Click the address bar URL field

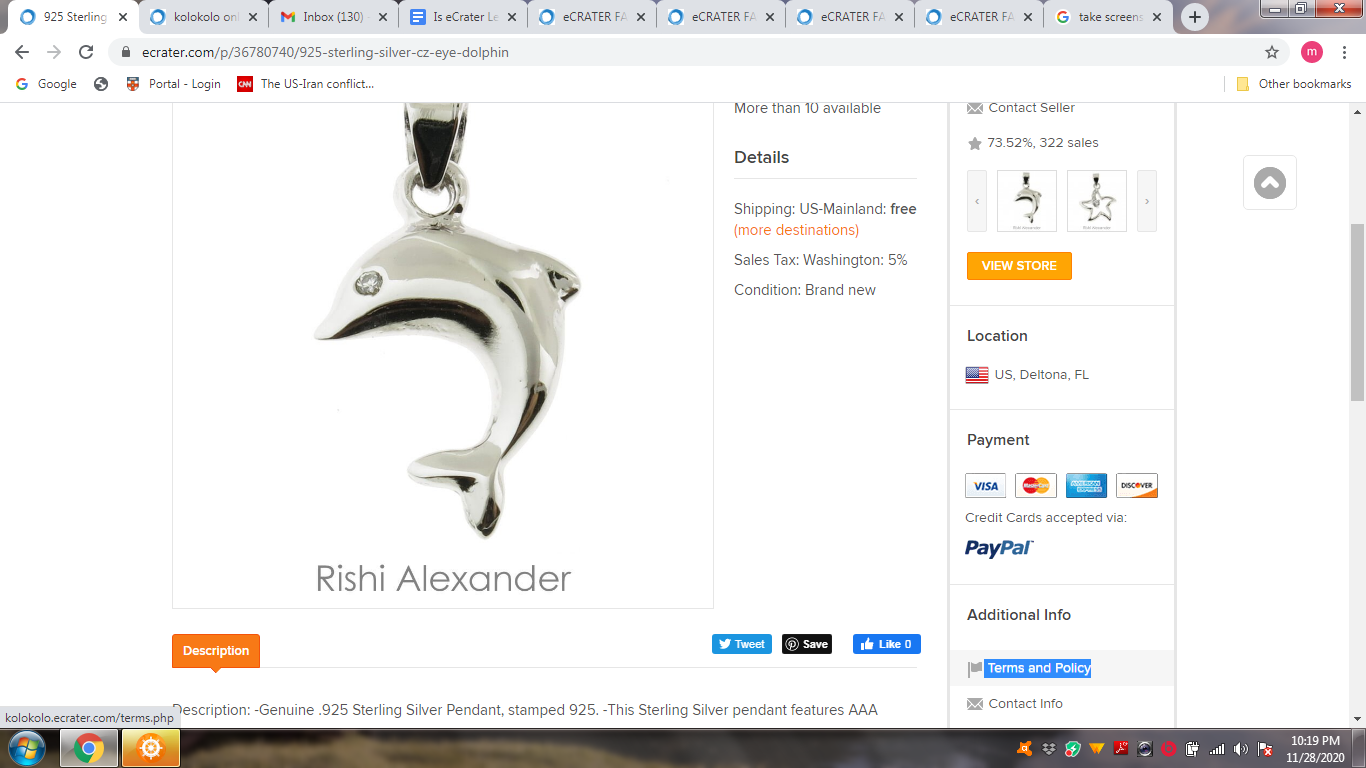click(x=690, y=52)
